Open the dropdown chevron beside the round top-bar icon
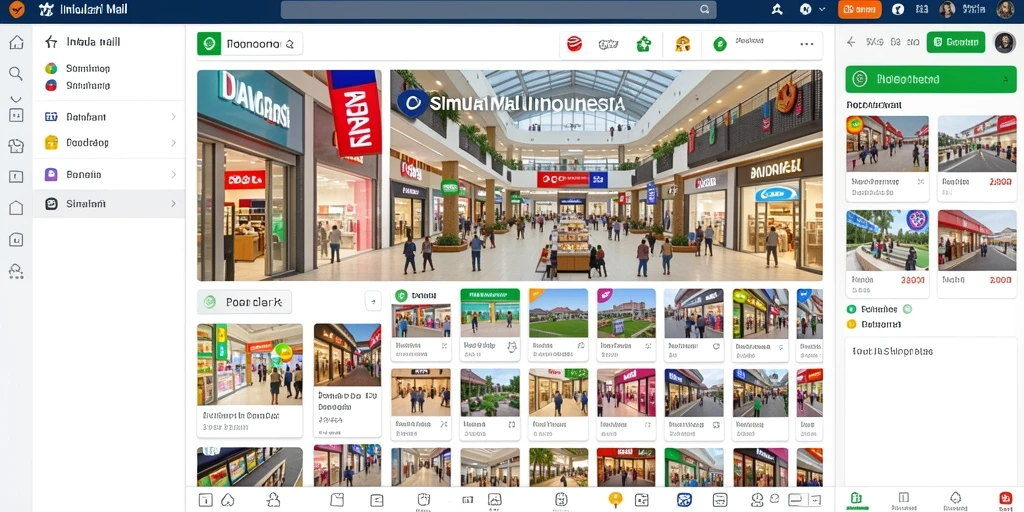This screenshot has height=512, width=1024. point(822,9)
